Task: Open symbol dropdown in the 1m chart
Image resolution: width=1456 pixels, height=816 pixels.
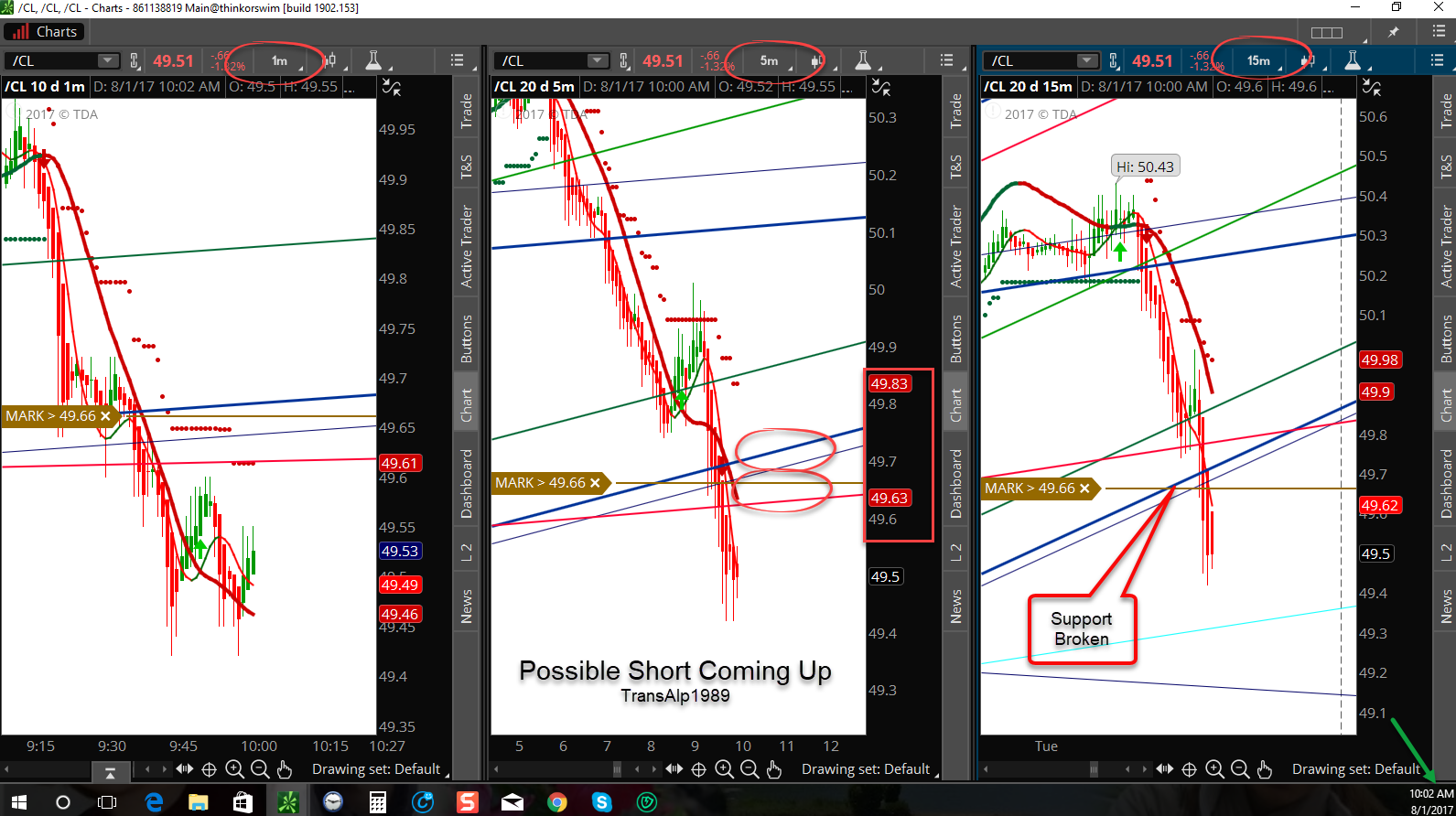Action: 108,60
